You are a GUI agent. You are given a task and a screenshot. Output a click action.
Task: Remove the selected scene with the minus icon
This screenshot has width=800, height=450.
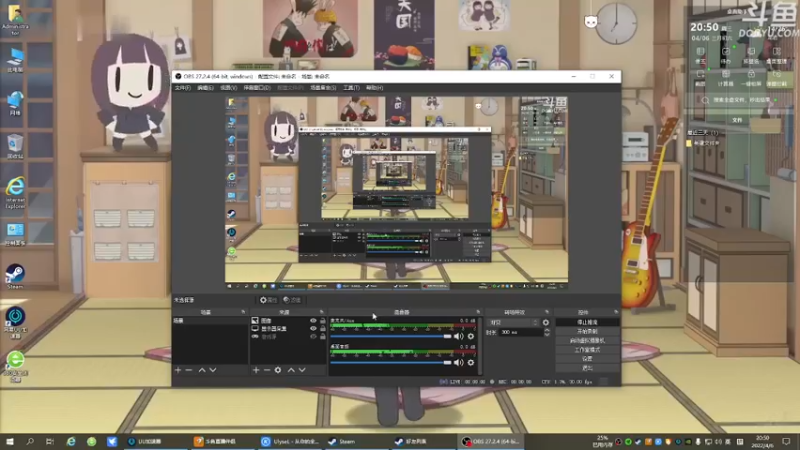pos(189,370)
